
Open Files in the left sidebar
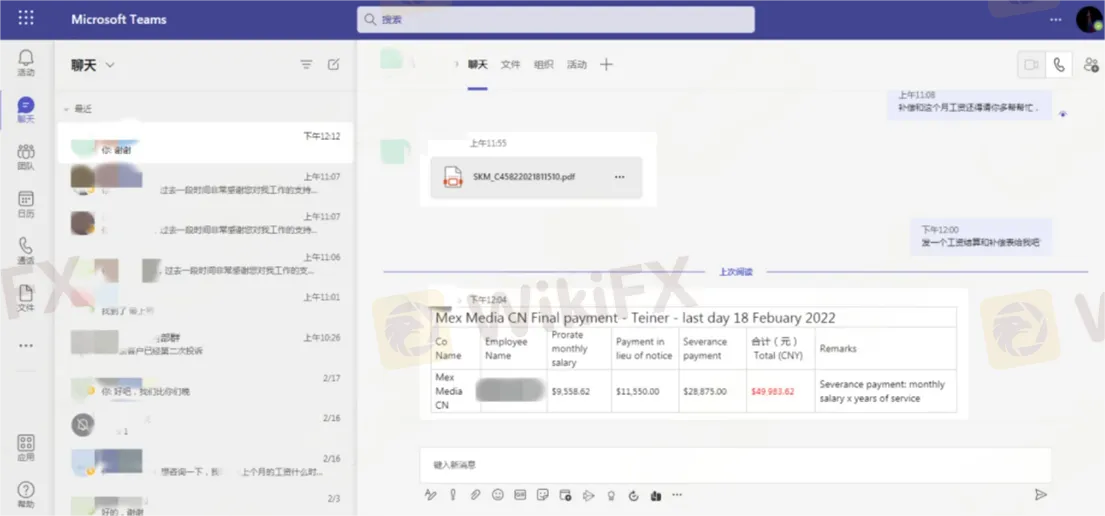(26, 298)
